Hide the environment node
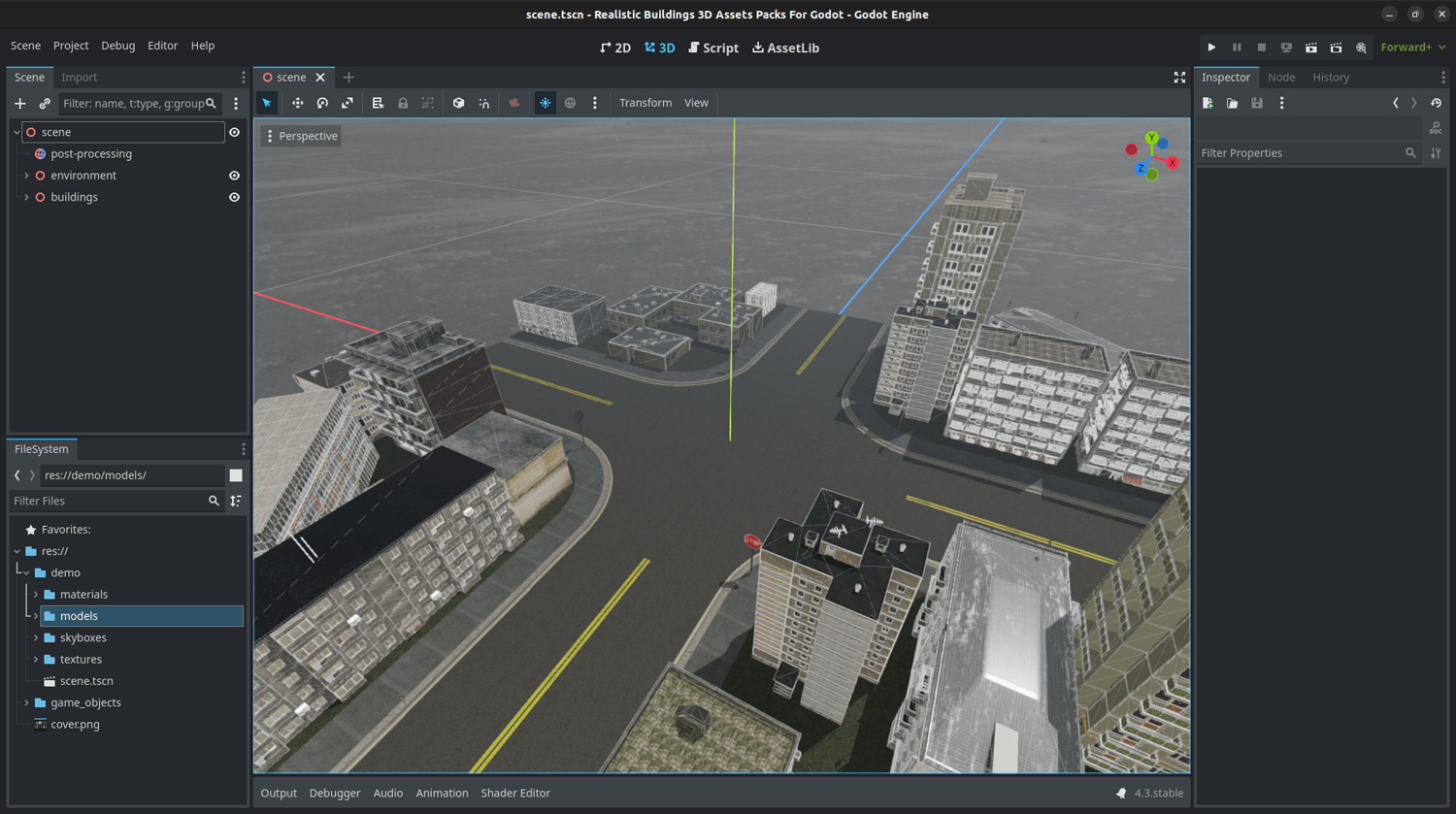This screenshot has width=1456, height=814. [234, 176]
